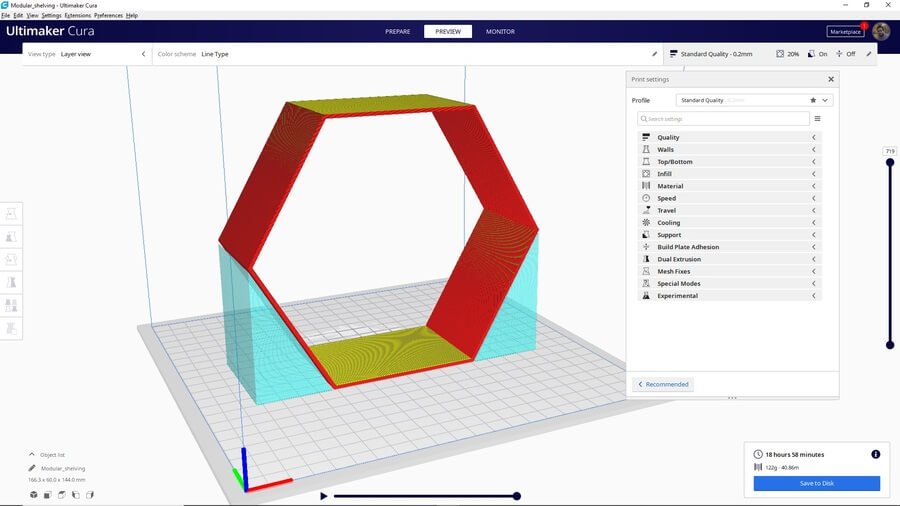This screenshot has height=506, width=900.
Task: Open the Edit menu
Action: pos(18,15)
